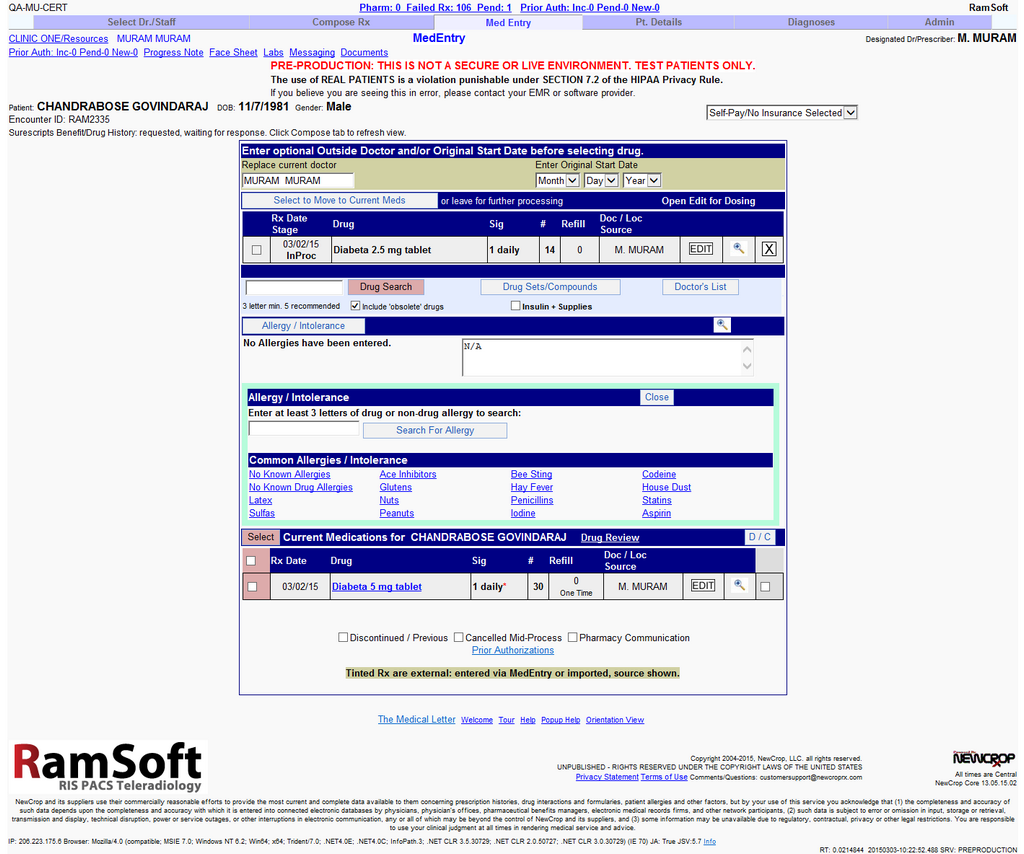Click EDIT icon for Diabeta 5 mg tablet
Image resolution: width=1024 pixels, height=854 pixels.
(x=703, y=586)
